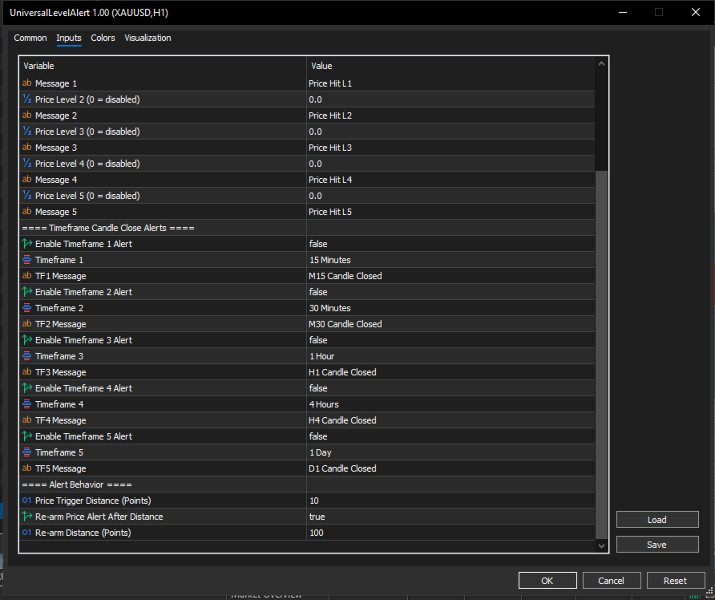Click the Cancel button
Screen dimensions: 715x600
pyautogui.click(x=611, y=580)
